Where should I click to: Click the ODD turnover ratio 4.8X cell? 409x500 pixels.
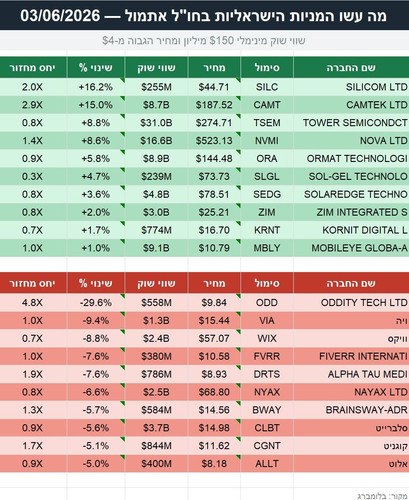coord(33,303)
